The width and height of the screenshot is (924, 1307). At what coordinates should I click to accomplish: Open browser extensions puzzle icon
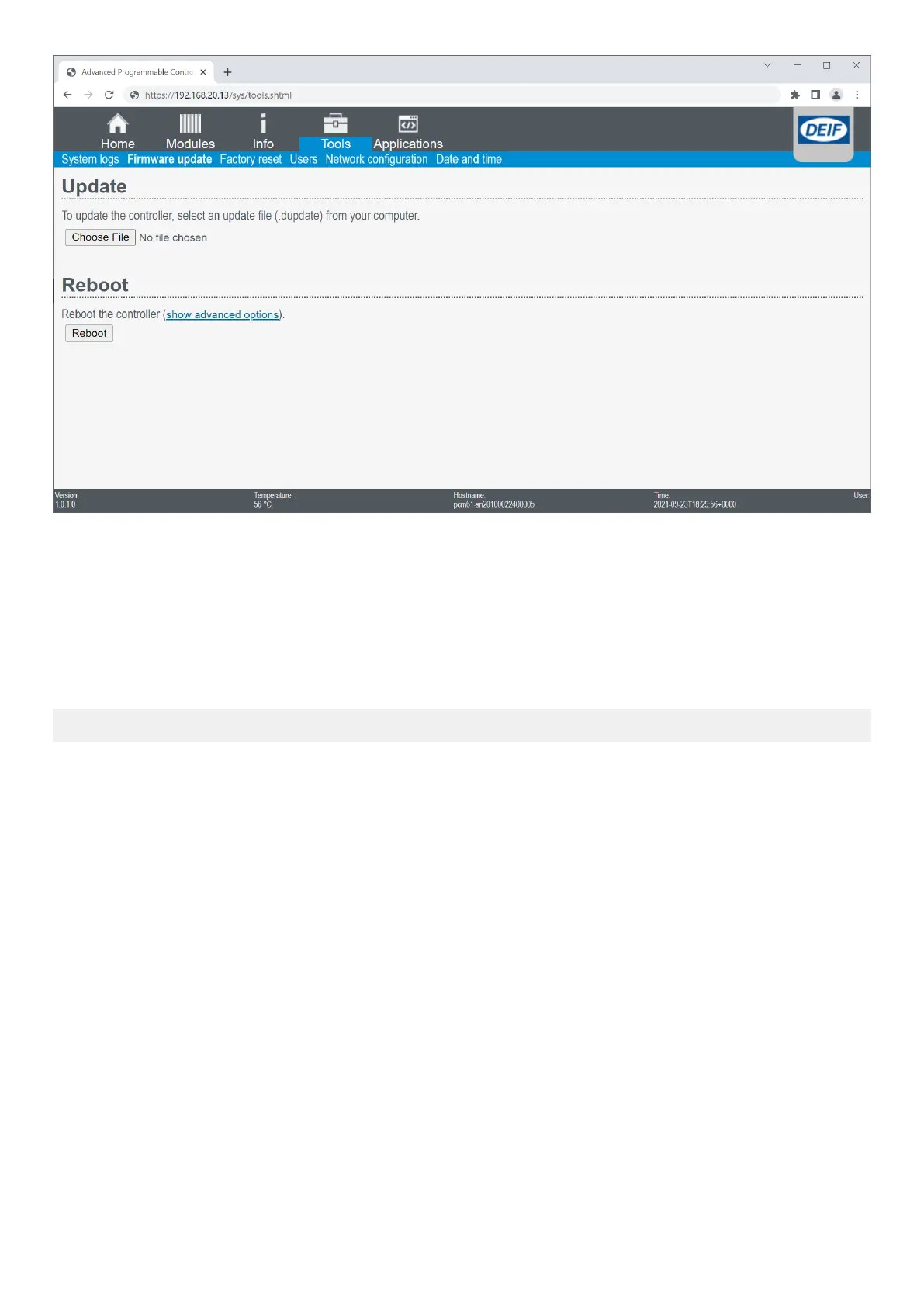[x=794, y=95]
